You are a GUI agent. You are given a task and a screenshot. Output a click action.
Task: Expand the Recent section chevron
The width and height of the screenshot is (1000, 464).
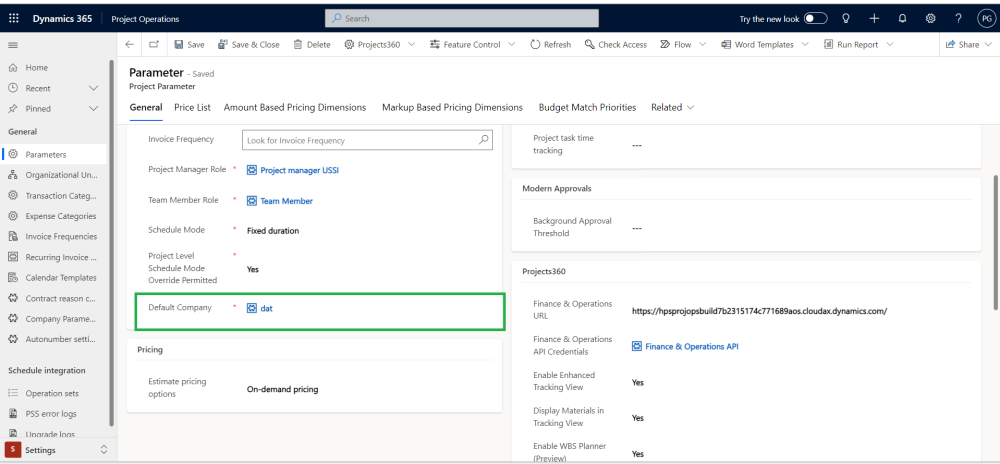(x=94, y=88)
